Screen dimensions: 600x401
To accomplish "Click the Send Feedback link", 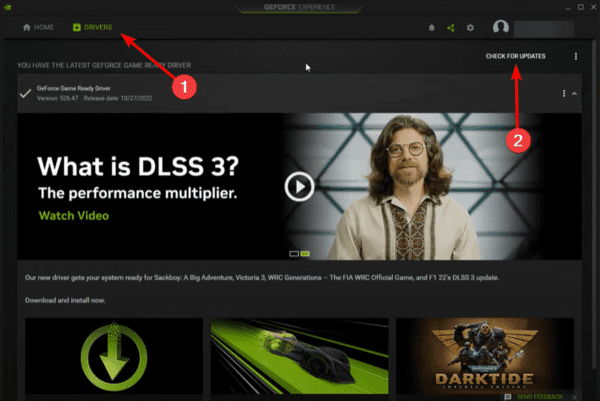I will [x=540, y=397].
